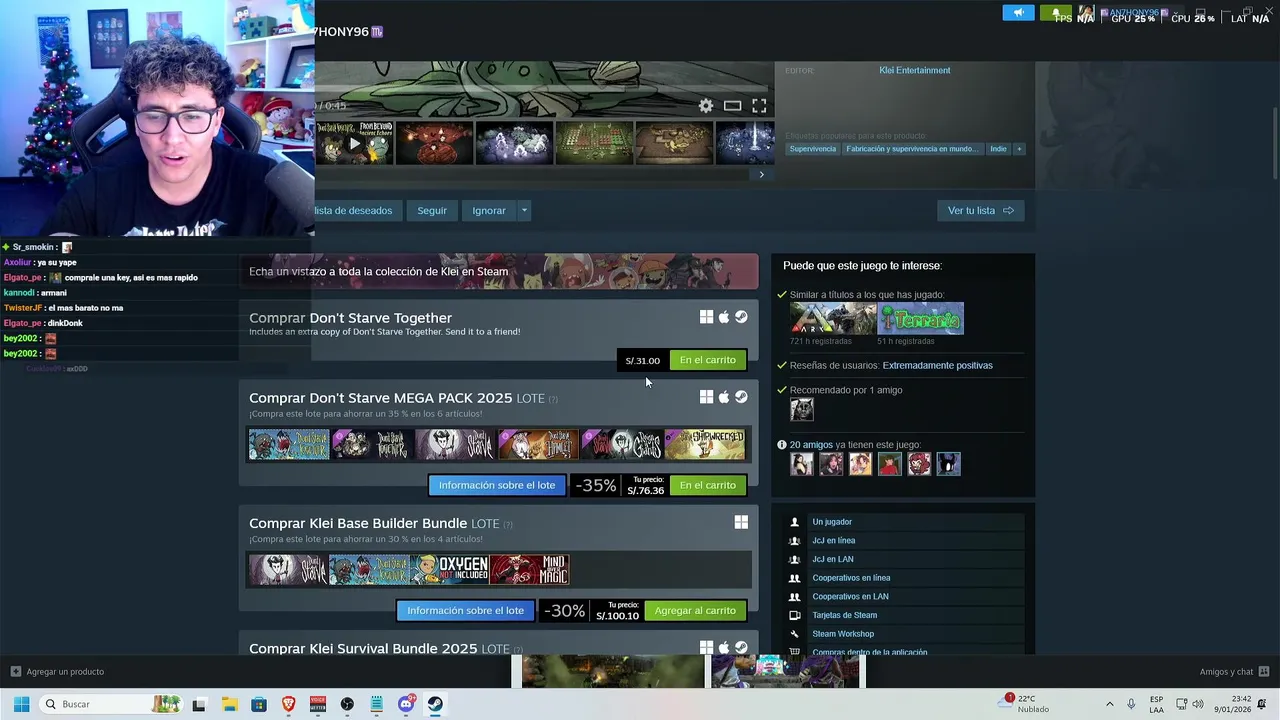Open Extremadamente positivas reviews link
Viewport: 1280px width, 720px height.
[x=937, y=365]
